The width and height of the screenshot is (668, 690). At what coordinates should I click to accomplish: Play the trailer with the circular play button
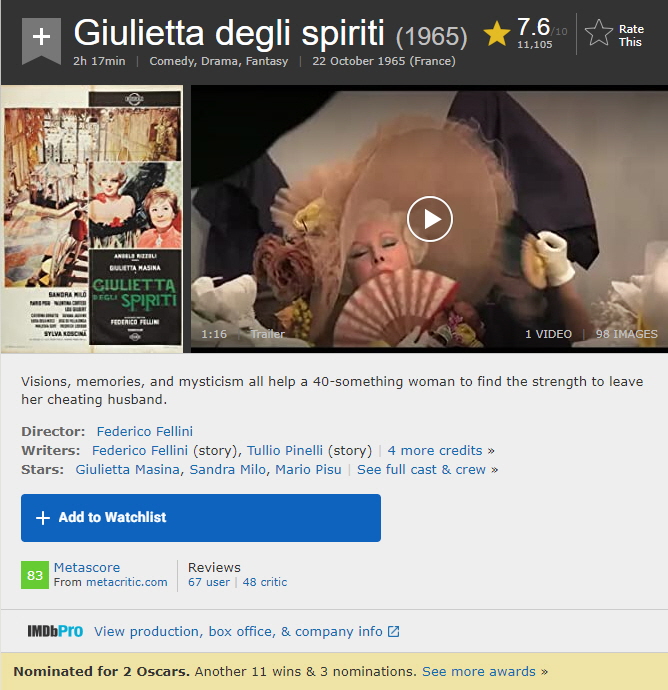coord(429,219)
